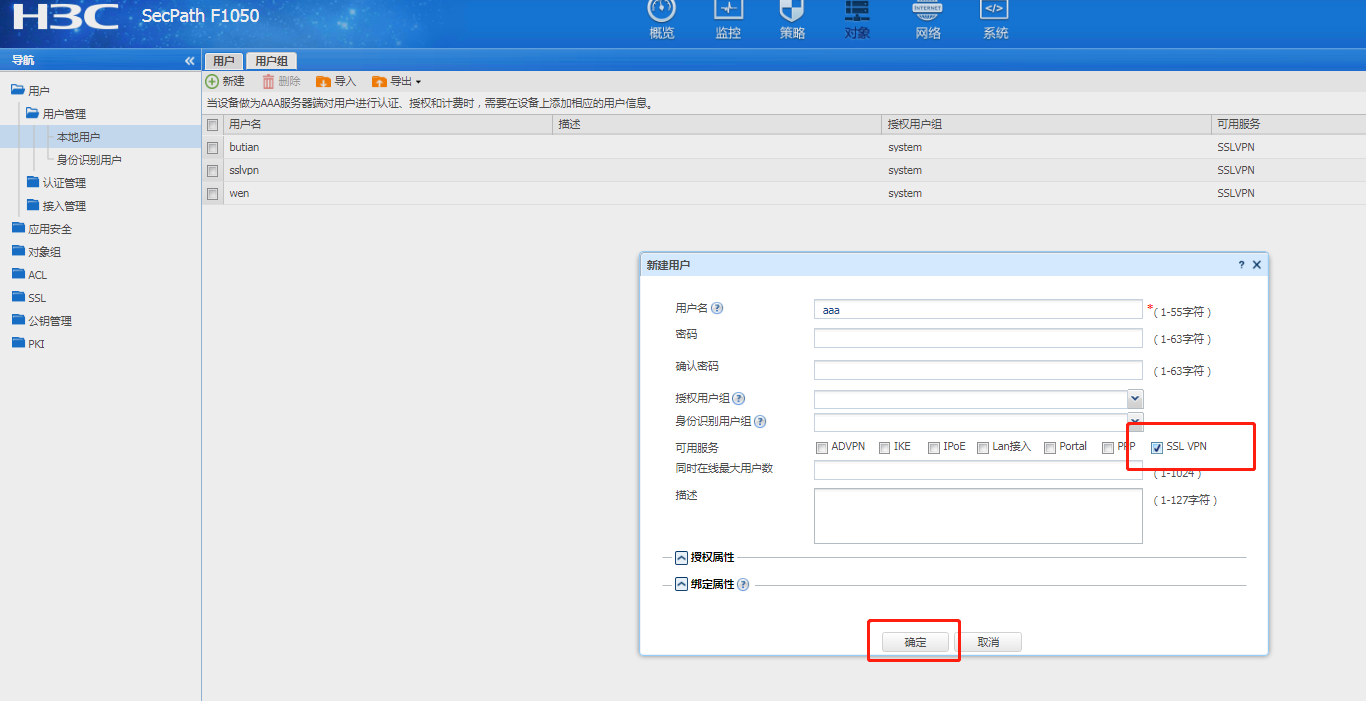Click help icon next to 用户名
Screen dimensions: 1366x701
717,308
